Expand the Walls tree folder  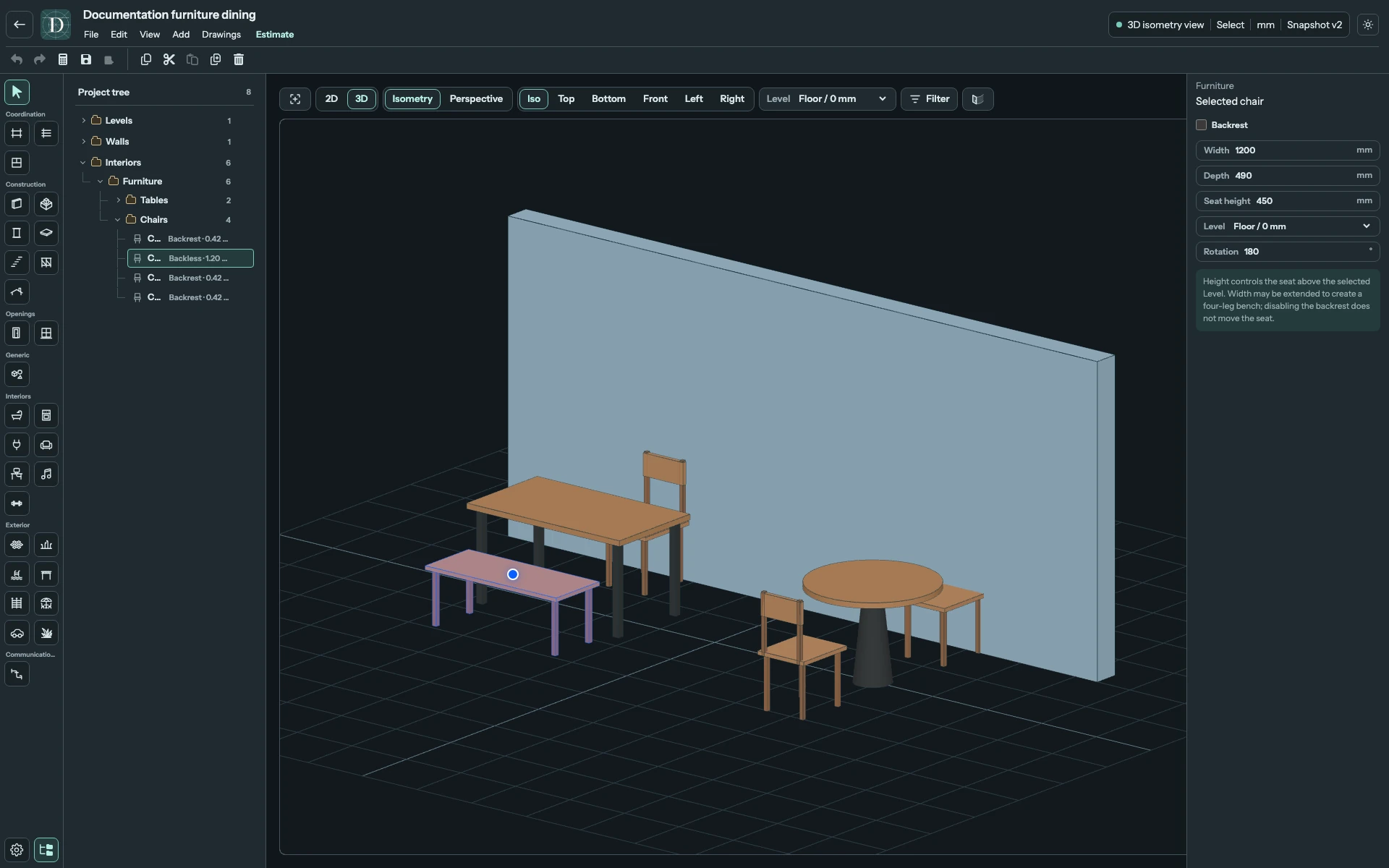[x=84, y=142]
